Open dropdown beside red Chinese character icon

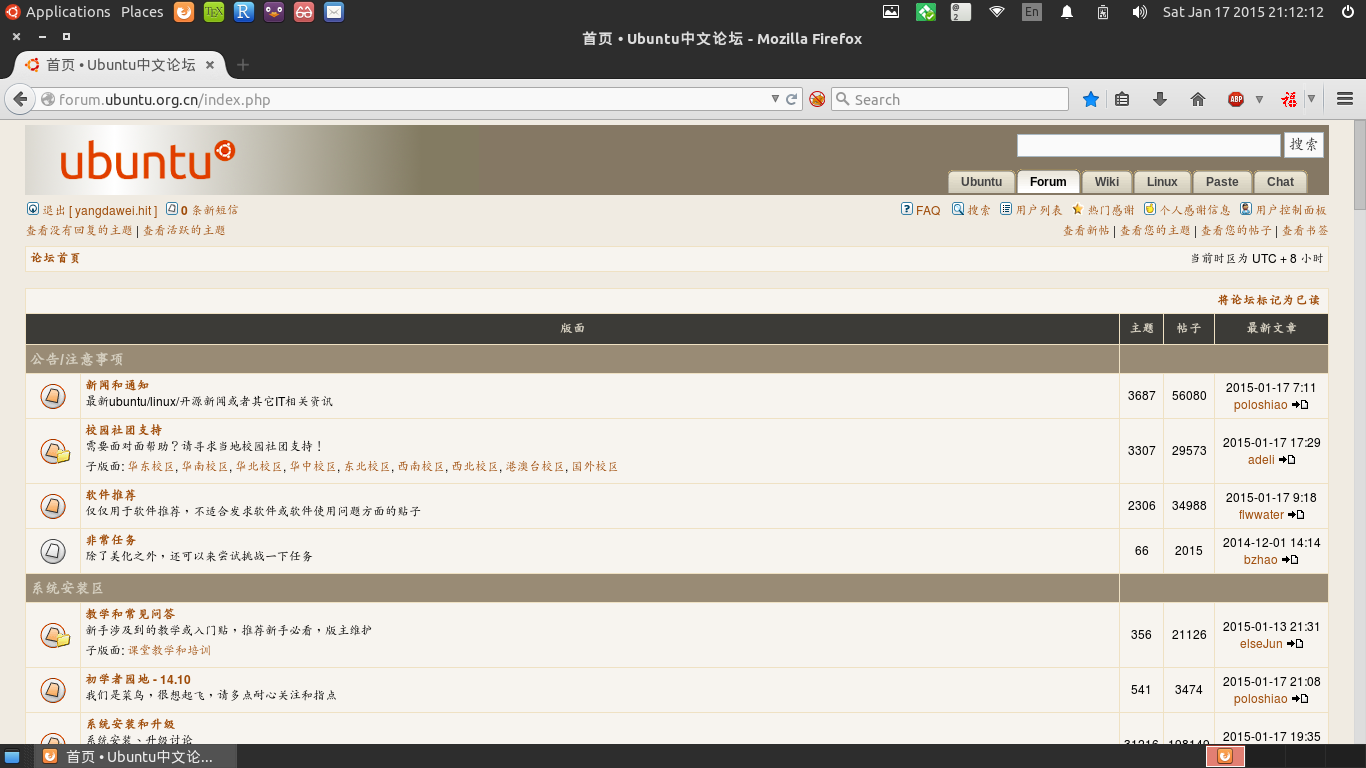click(1311, 99)
